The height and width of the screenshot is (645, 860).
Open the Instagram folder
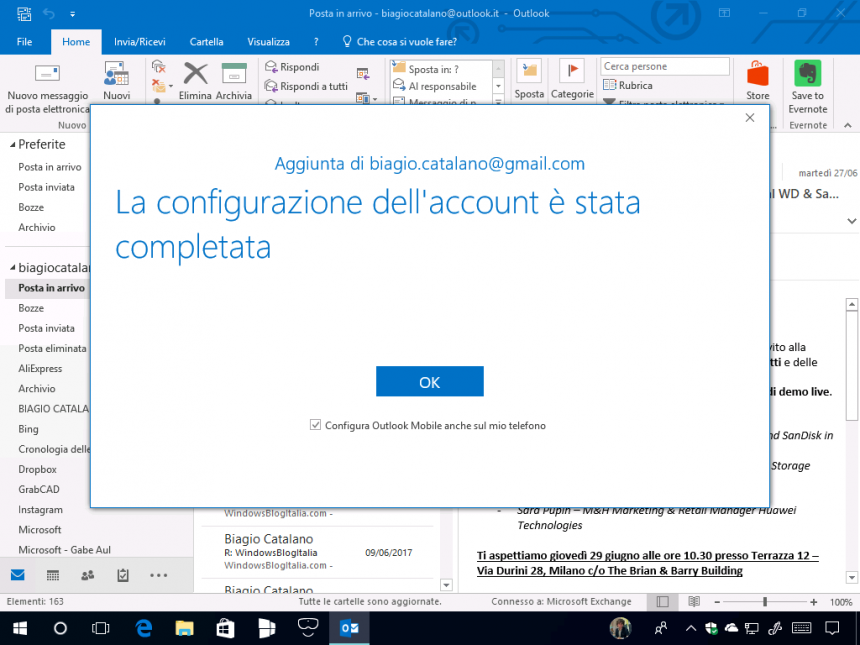coord(40,510)
